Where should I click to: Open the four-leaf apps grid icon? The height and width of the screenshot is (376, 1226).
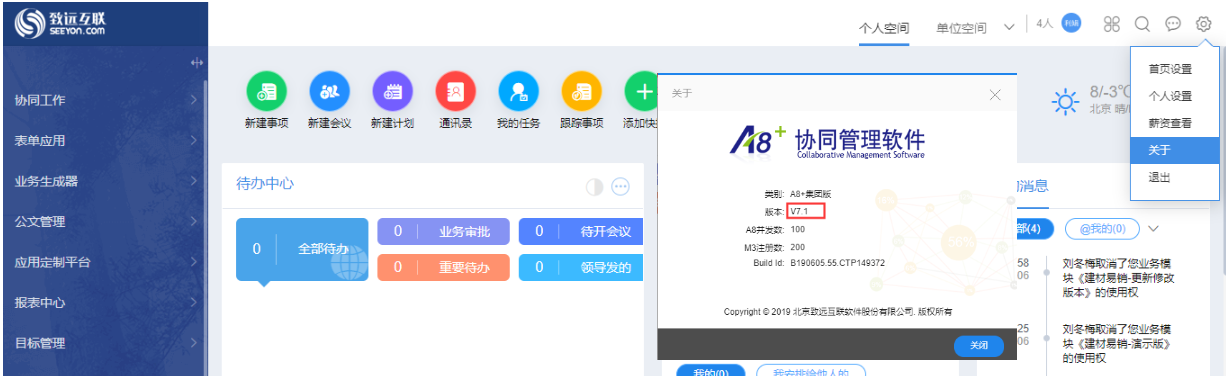click(x=1112, y=24)
